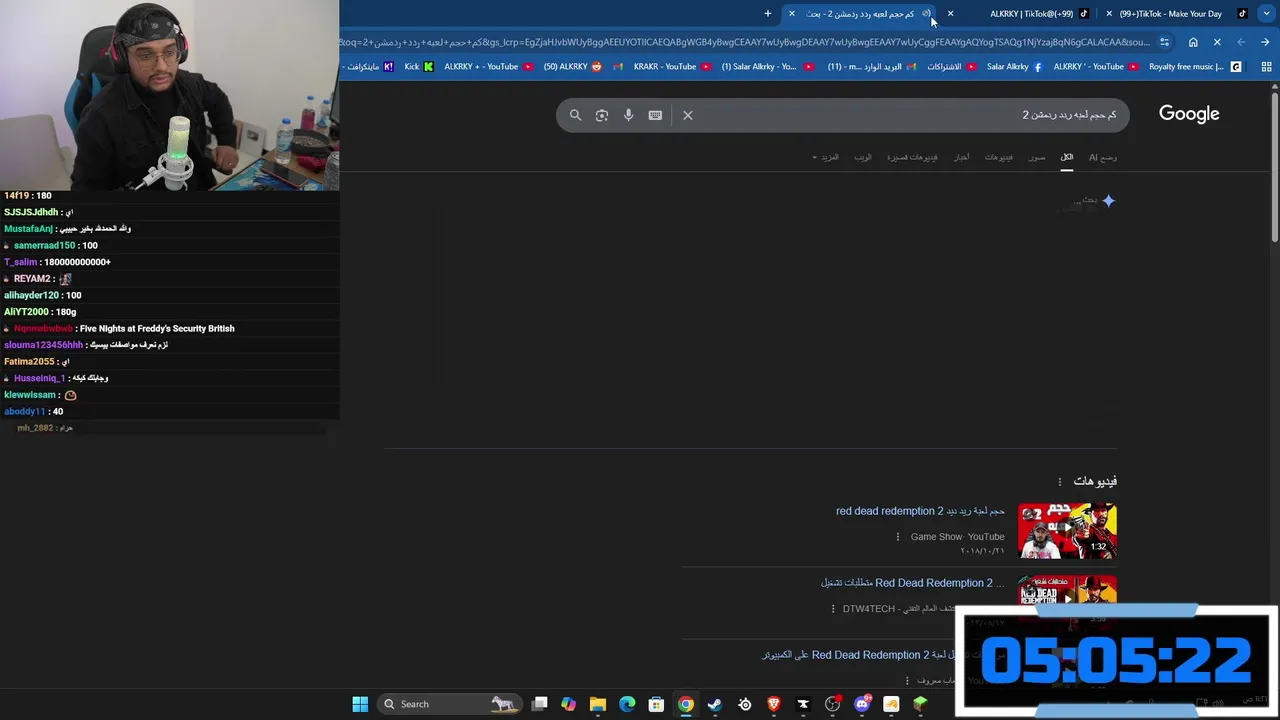
Task: Open the on-screen keyboard input tool
Action: tap(655, 115)
